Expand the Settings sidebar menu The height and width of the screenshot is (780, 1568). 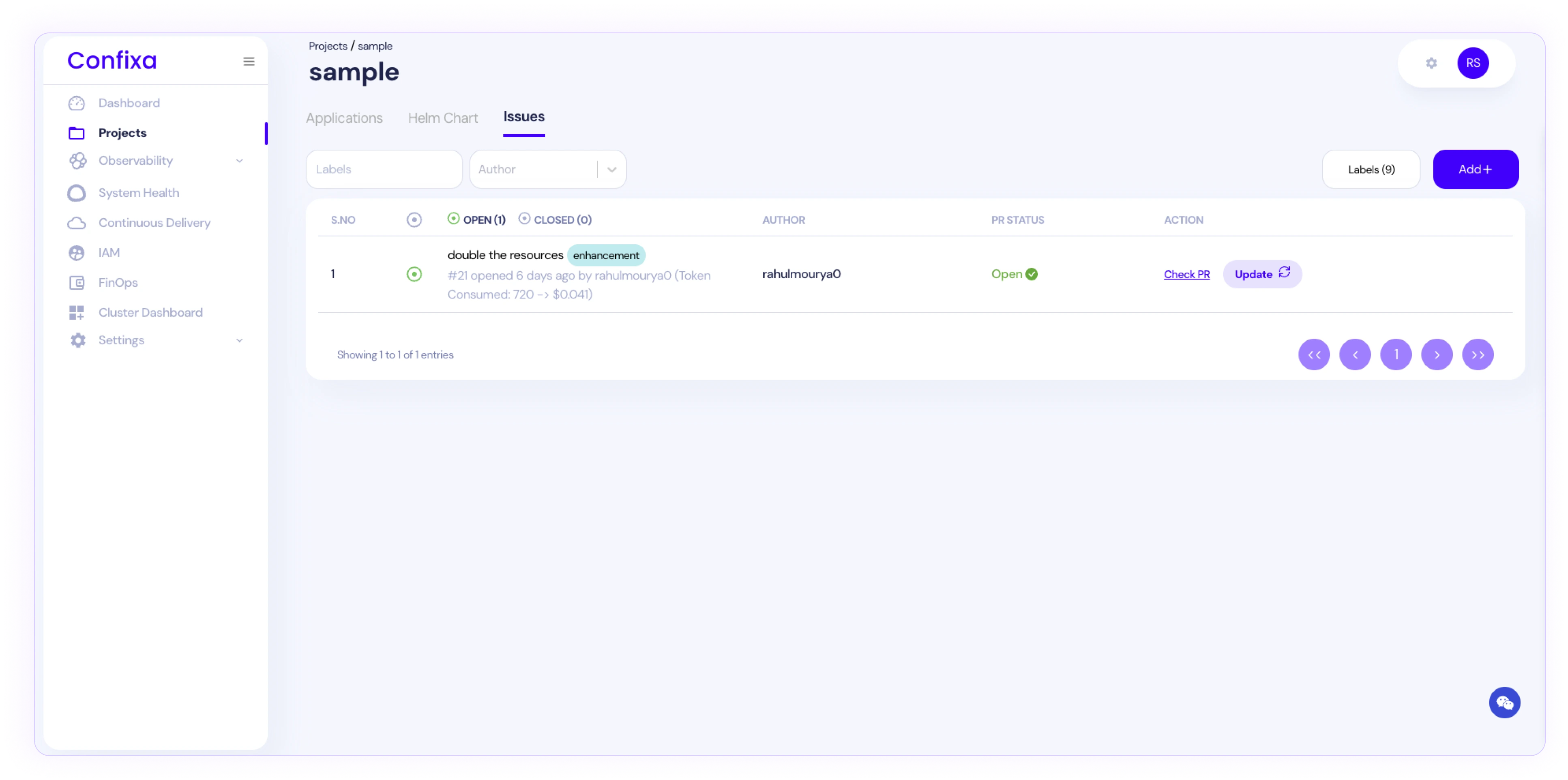point(239,341)
